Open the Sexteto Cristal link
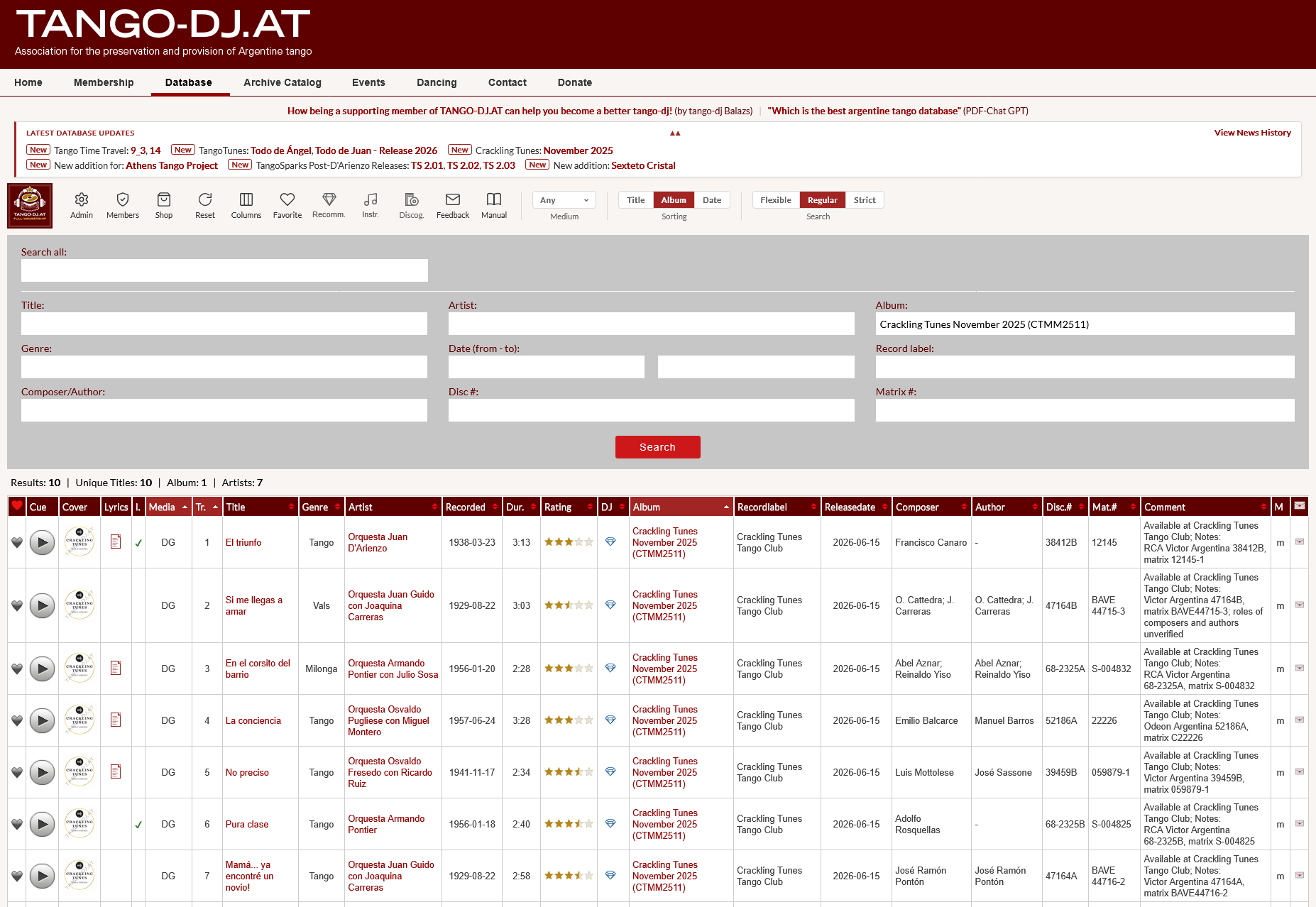The height and width of the screenshot is (907, 1316). (644, 165)
